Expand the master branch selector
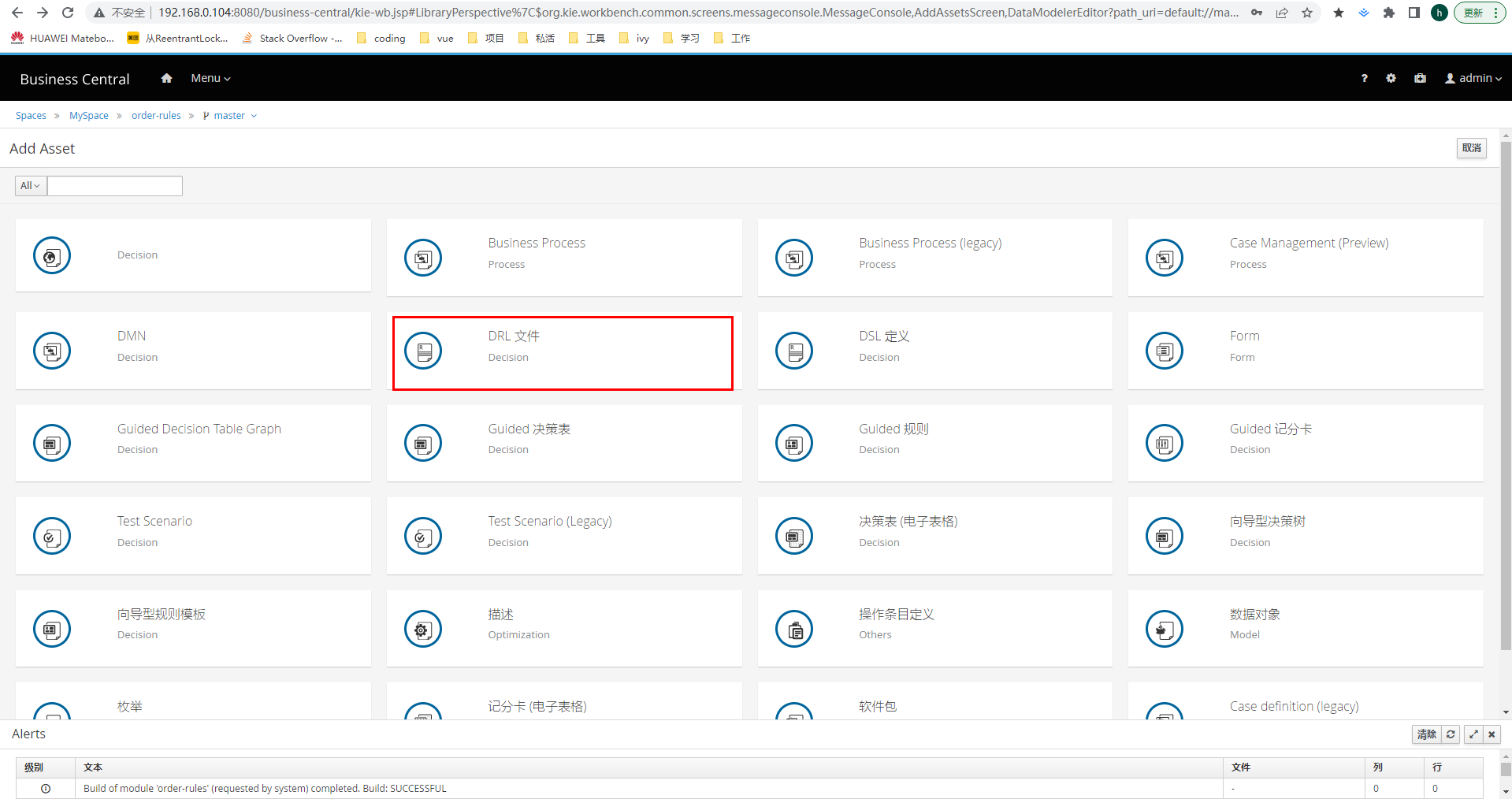The image size is (1512, 799). coord(229,116)
